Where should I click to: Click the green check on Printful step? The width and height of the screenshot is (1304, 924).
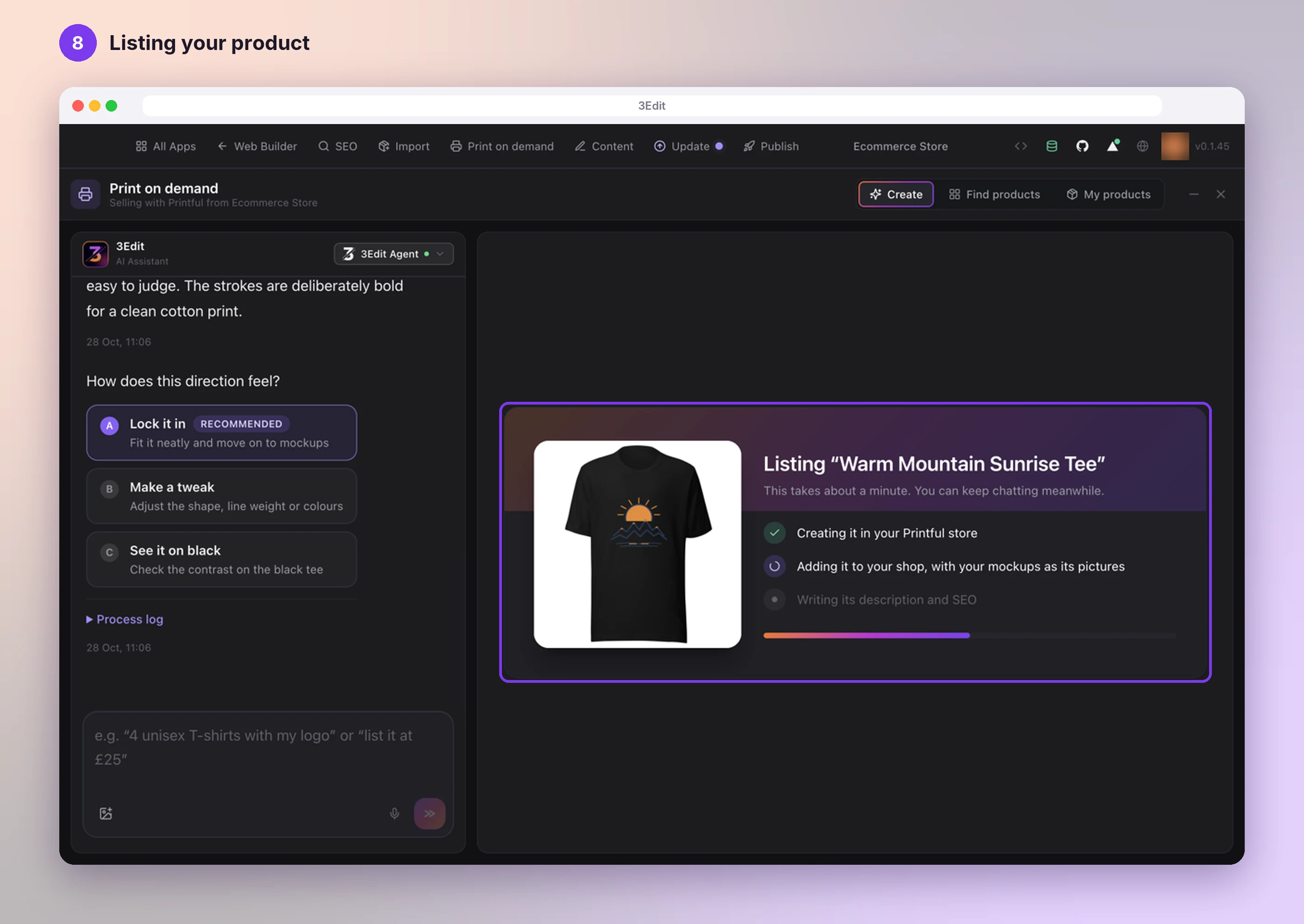774,532
